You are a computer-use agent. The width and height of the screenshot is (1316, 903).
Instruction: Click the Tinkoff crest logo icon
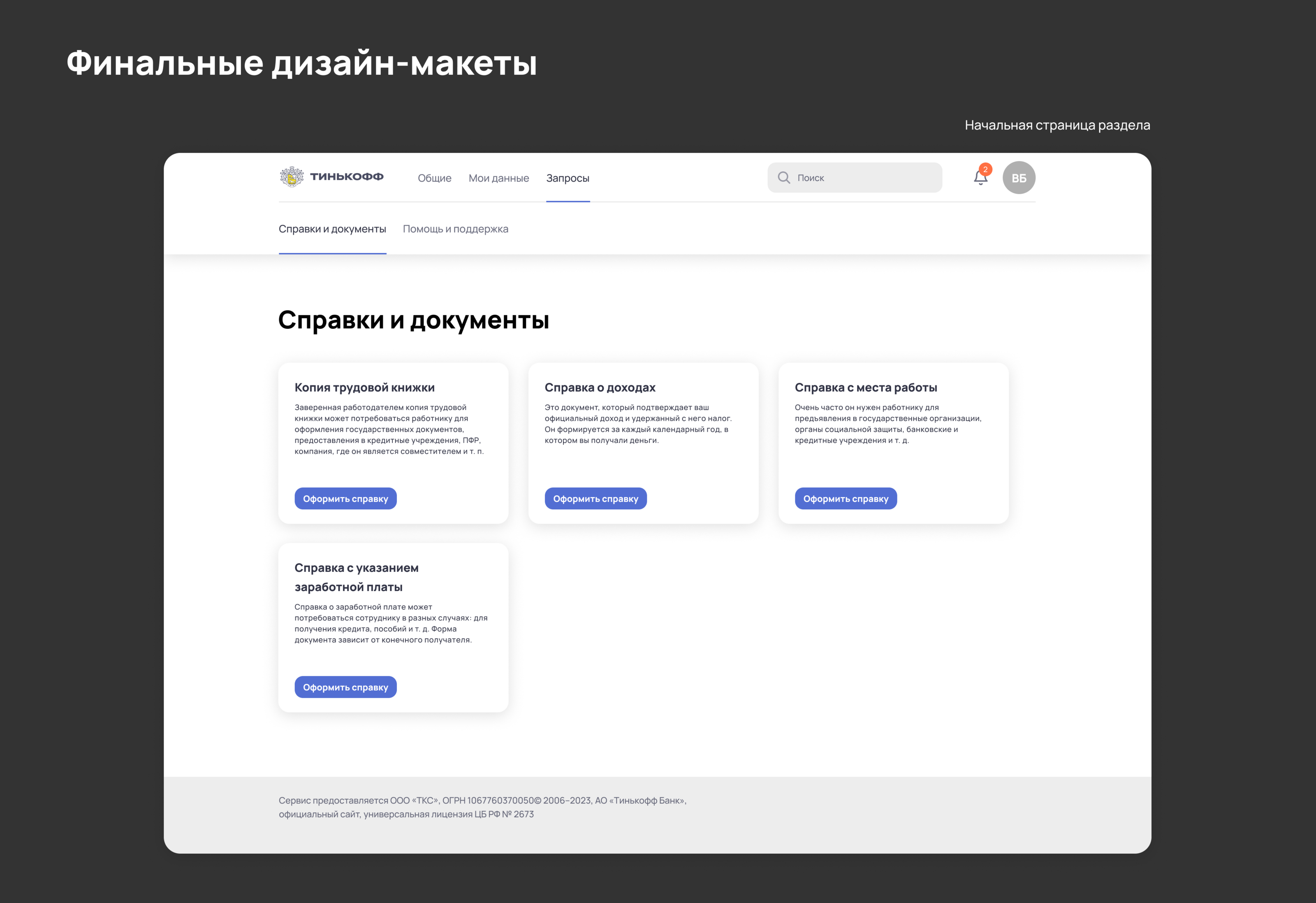292,177
